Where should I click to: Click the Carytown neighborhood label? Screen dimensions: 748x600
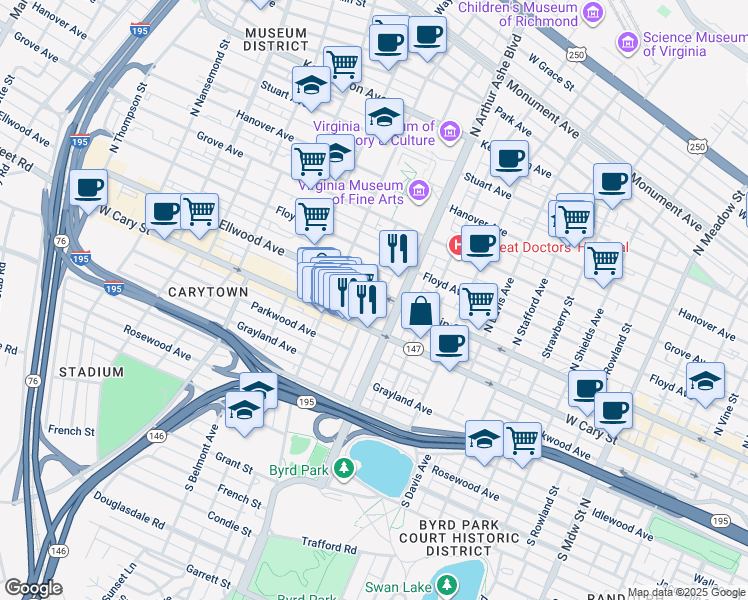208,292
